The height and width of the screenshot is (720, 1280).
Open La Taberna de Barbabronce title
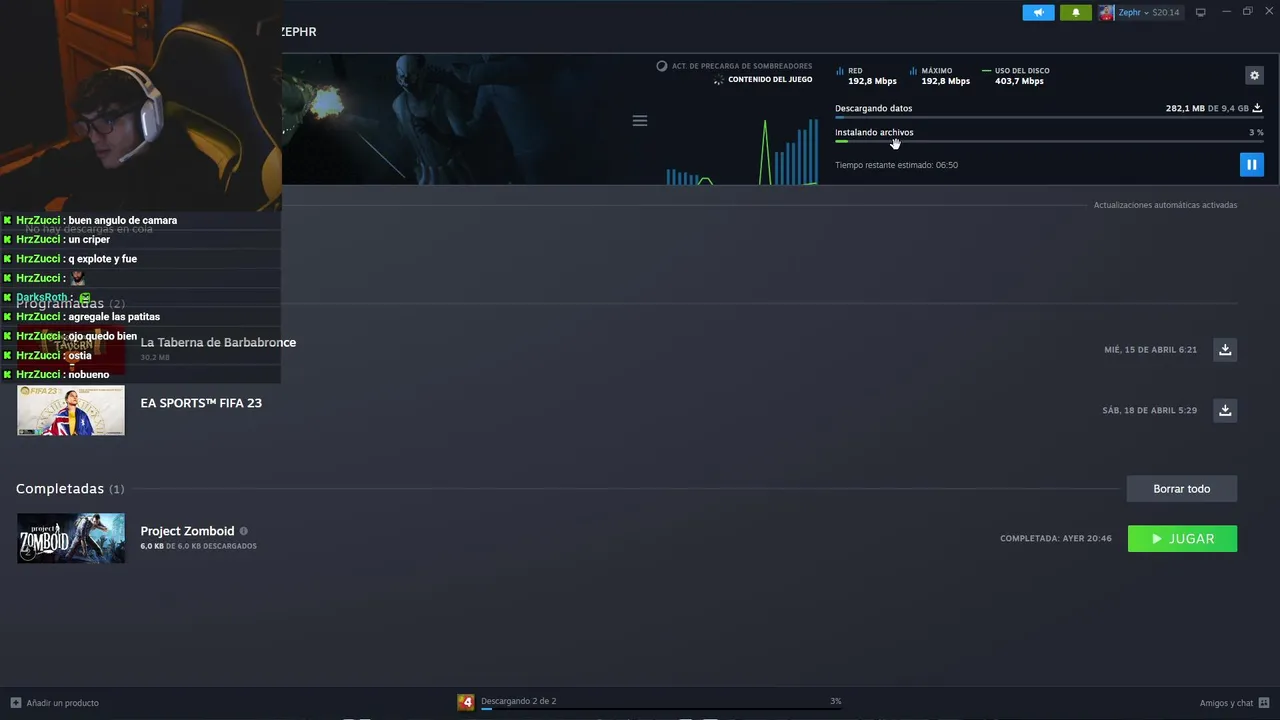pos(218,342)
